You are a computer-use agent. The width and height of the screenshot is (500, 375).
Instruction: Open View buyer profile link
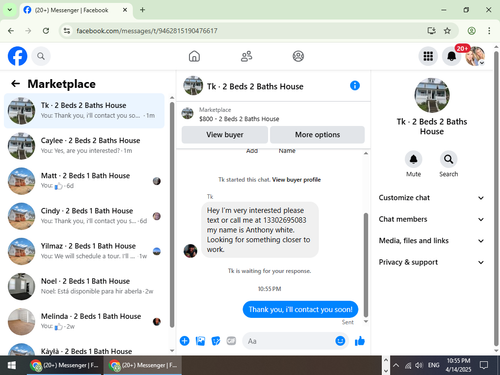click(x=296, y=180)
